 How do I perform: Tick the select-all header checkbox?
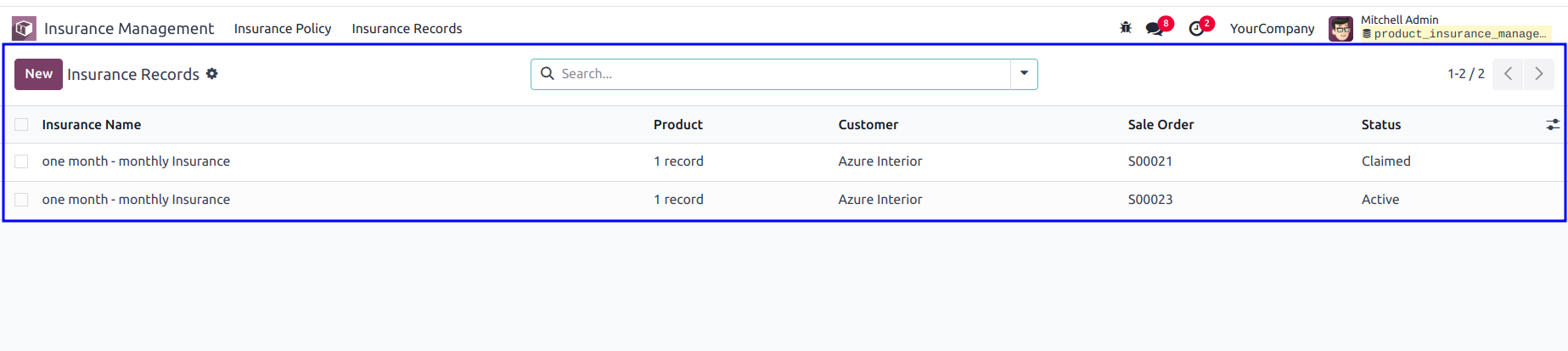click(21, 125)
